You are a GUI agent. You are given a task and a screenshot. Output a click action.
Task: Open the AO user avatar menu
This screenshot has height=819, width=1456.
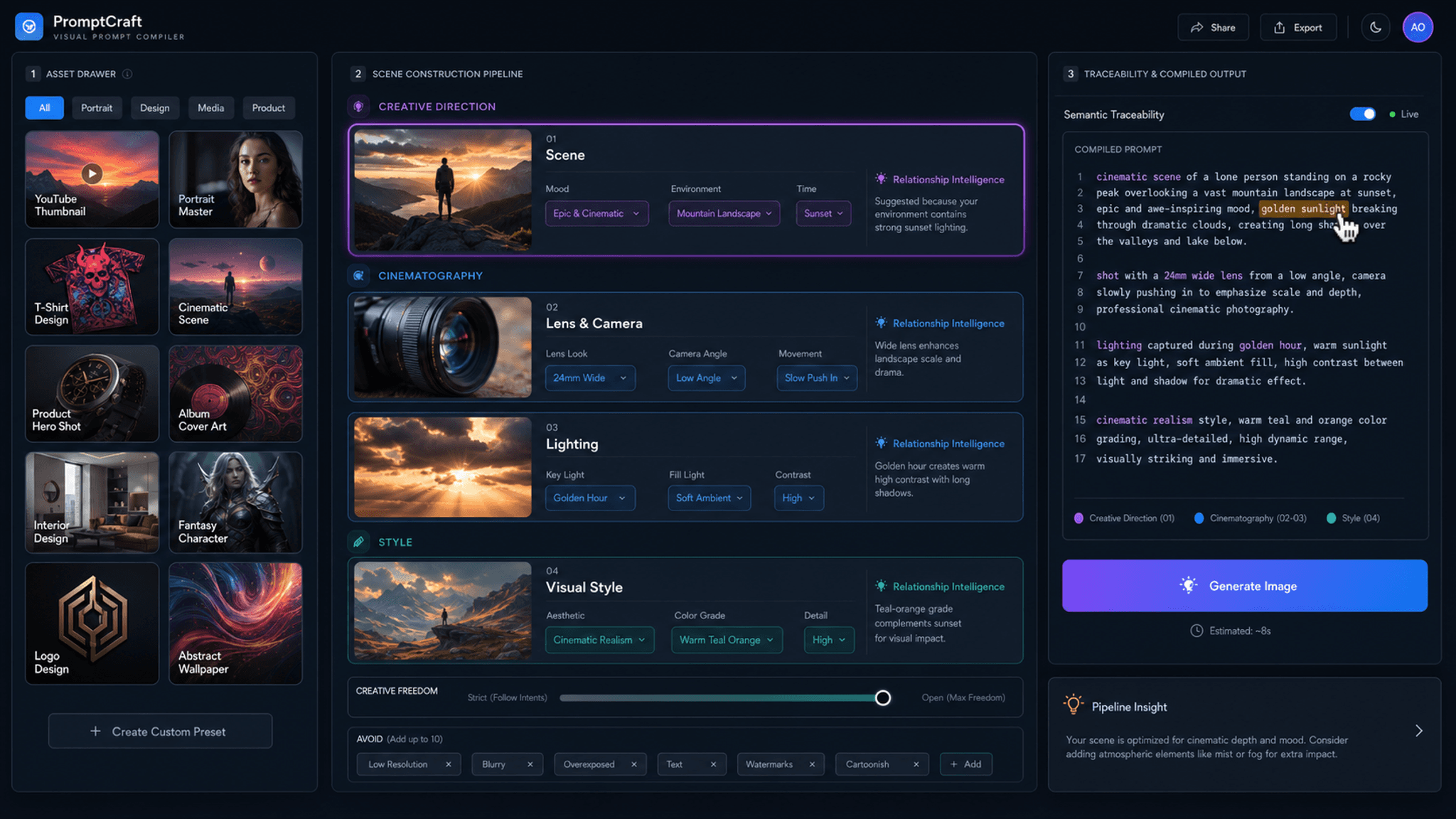1418,28
